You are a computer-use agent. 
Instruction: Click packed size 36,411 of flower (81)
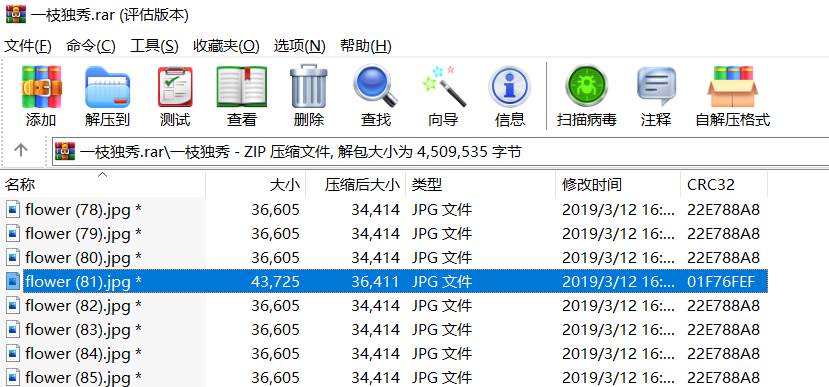(x=375, y=282)
